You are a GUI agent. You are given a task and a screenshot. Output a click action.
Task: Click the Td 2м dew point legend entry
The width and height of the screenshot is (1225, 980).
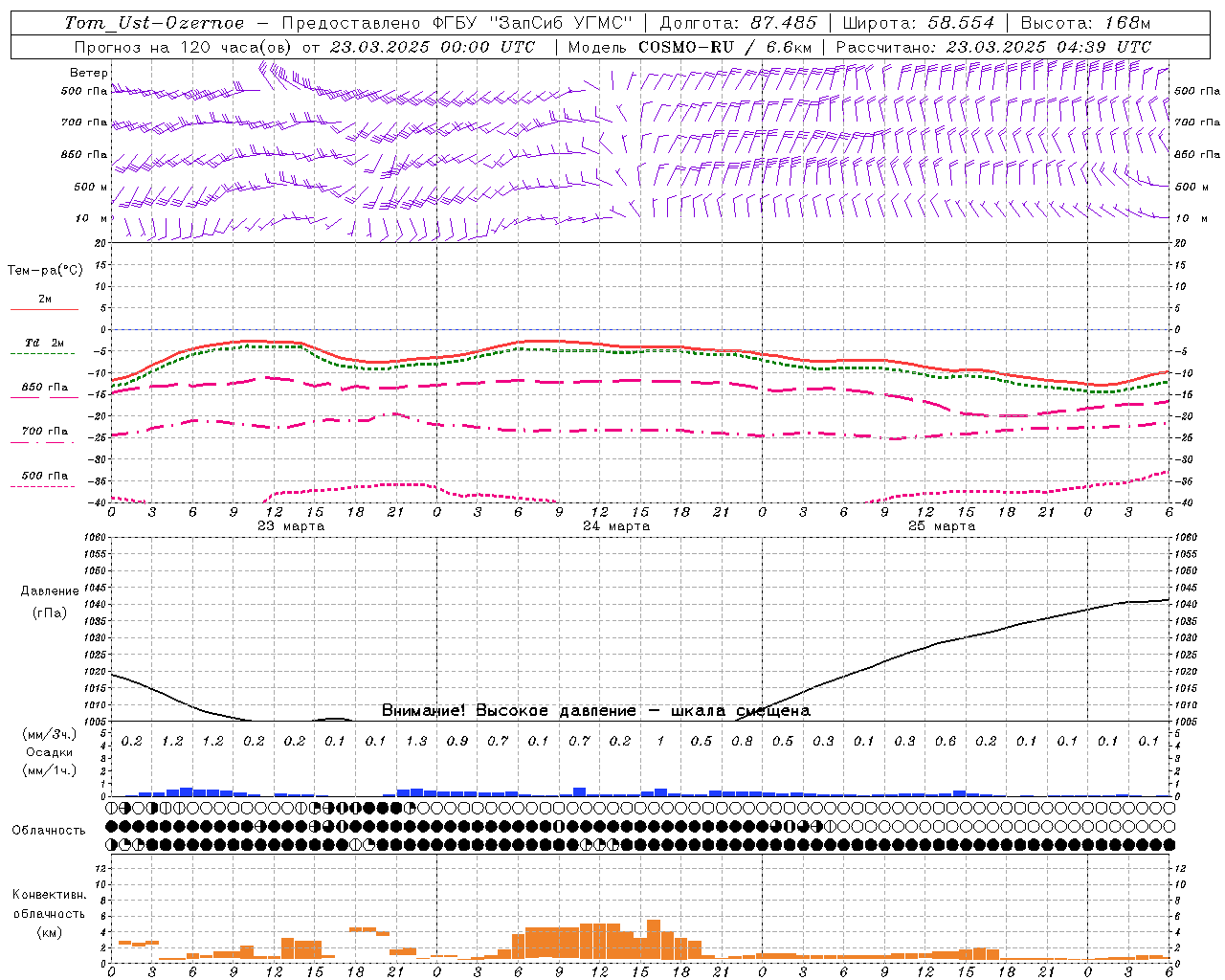point(45,343)
